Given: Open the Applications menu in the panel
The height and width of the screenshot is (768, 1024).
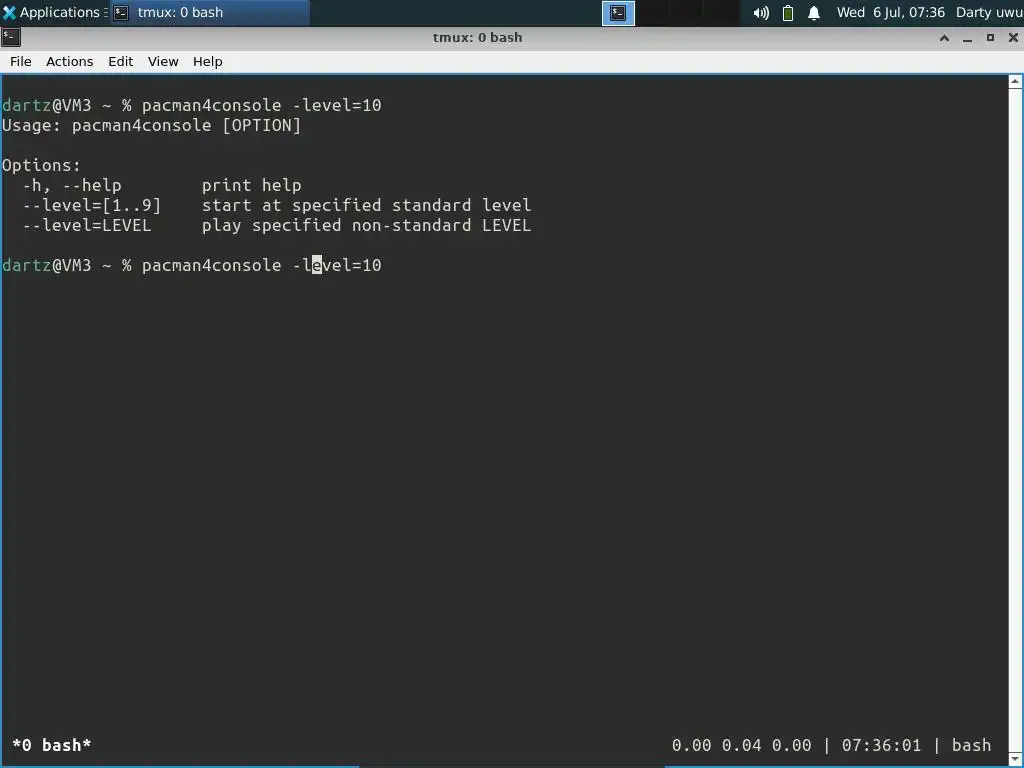Looking at the screenshot, I should point(53,12).
